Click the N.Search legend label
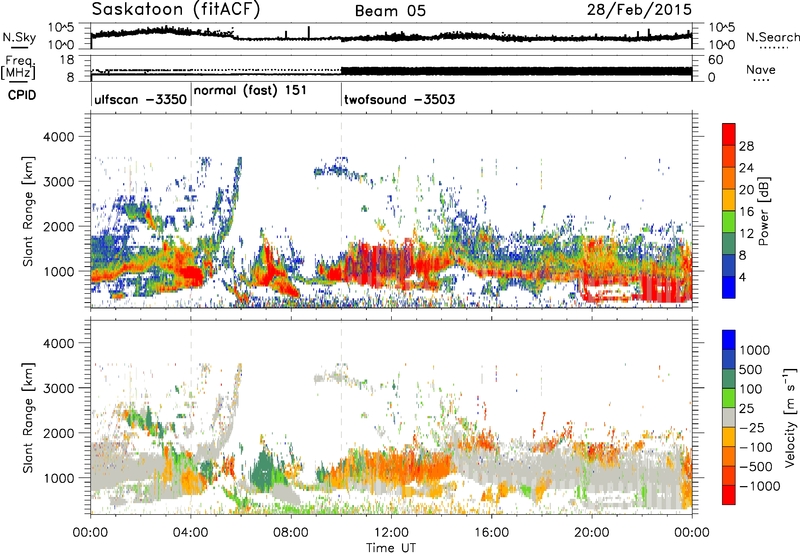This screenshot has height=554, width=800. [x=772, y=37]
